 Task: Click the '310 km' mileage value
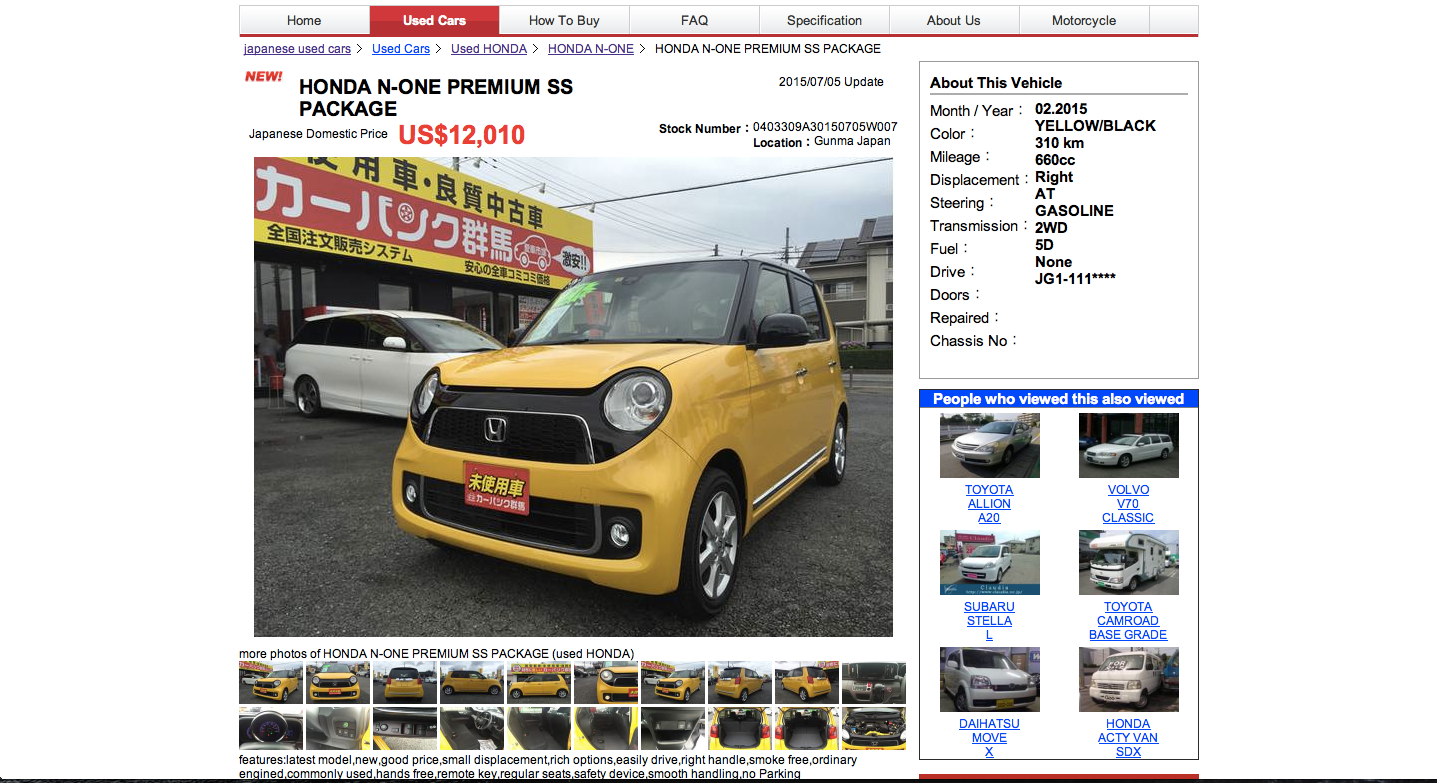click(1059, 143)
